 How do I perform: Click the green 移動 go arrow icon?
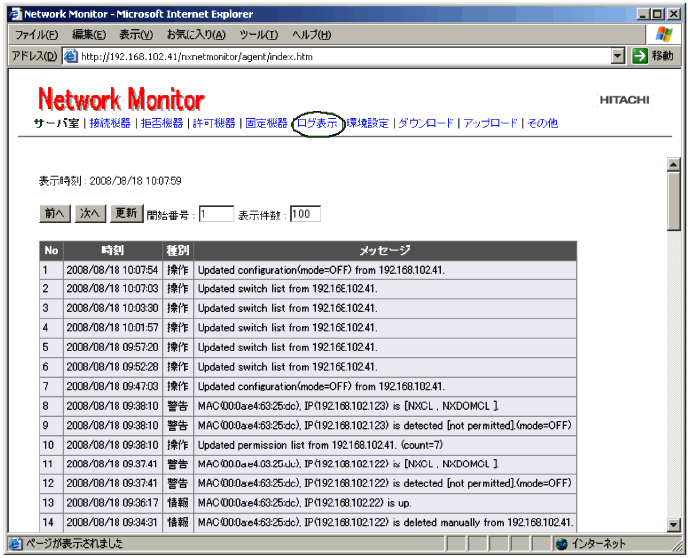[640, 56]
